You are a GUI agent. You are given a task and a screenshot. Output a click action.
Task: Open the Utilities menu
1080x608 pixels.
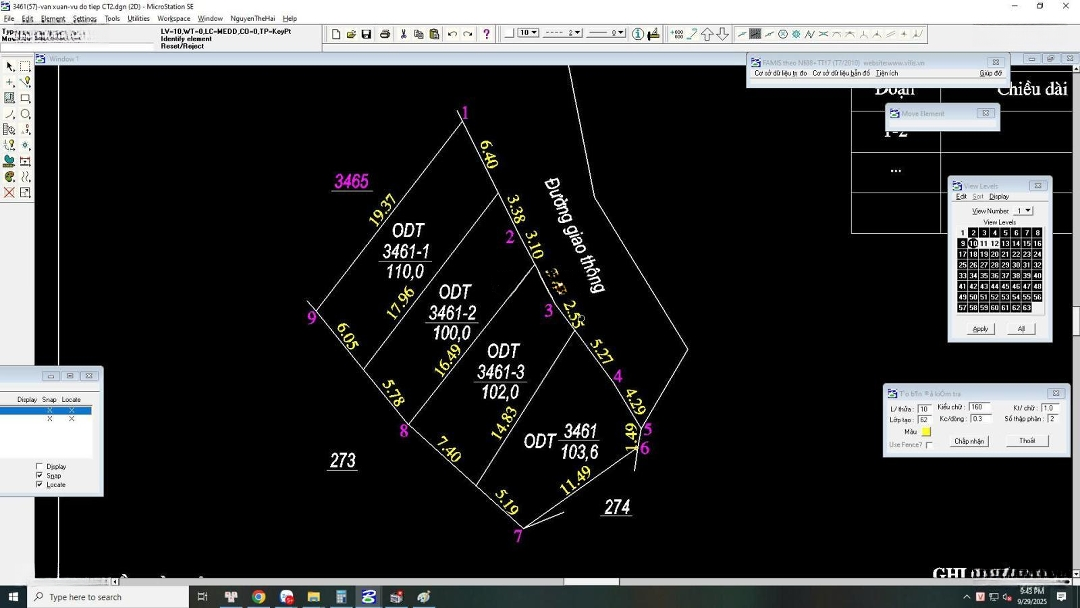tap(138, 18)
